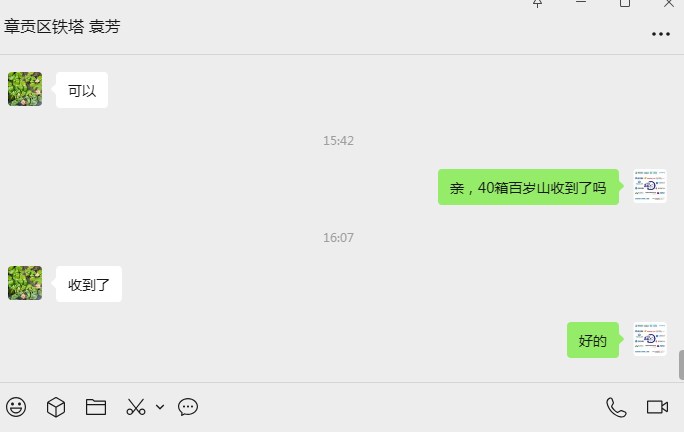Select the scissors screenshot tool
Screen dimensions: 684x432
tap(136, 407)
